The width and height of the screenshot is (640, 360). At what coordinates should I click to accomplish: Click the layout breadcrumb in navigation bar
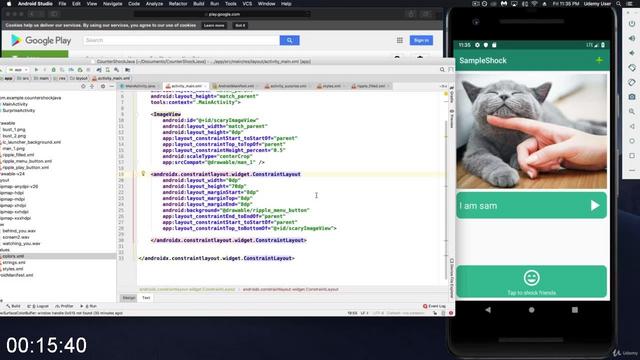point(78,78)
